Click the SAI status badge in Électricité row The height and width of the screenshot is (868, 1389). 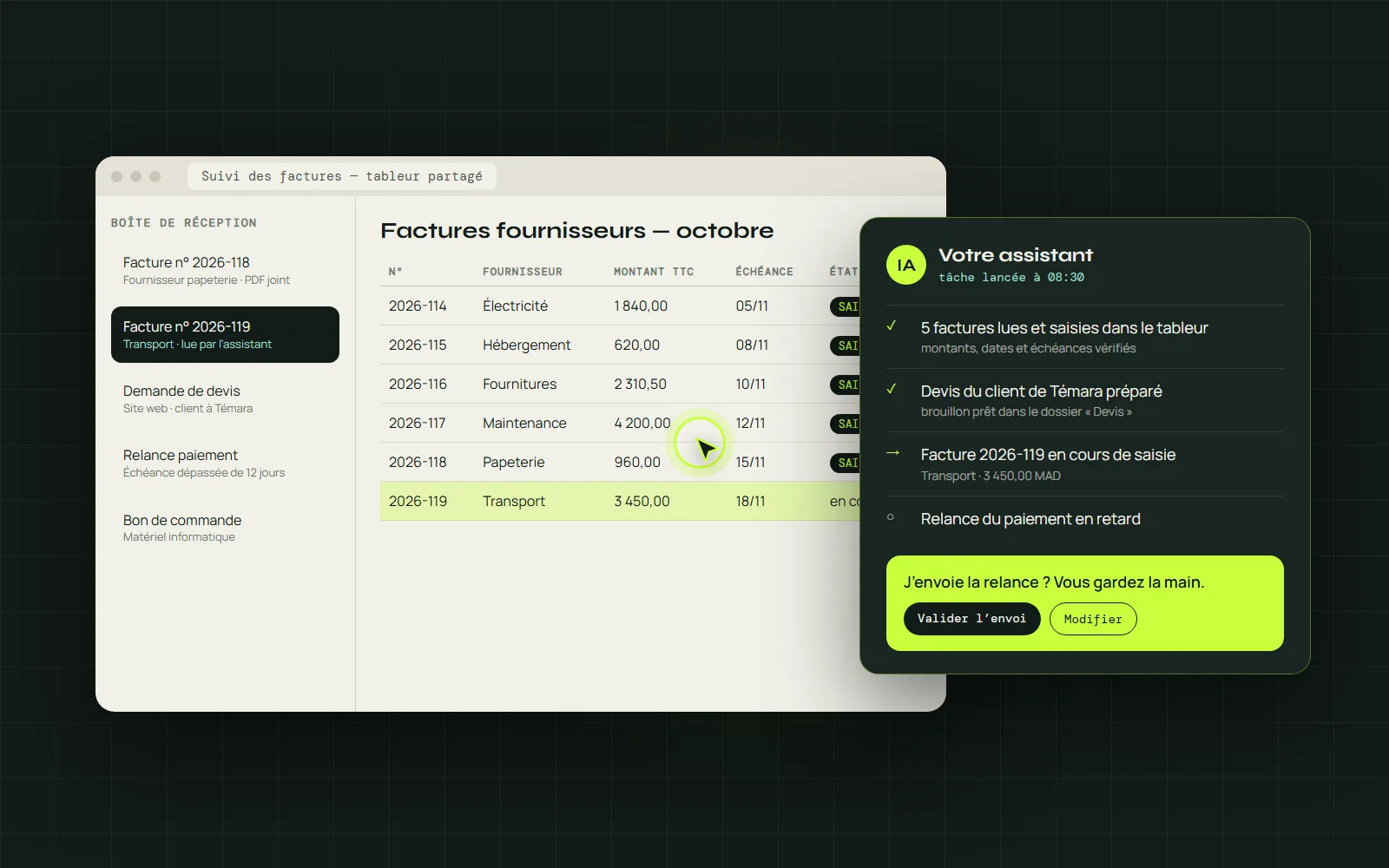coord(845,306)
